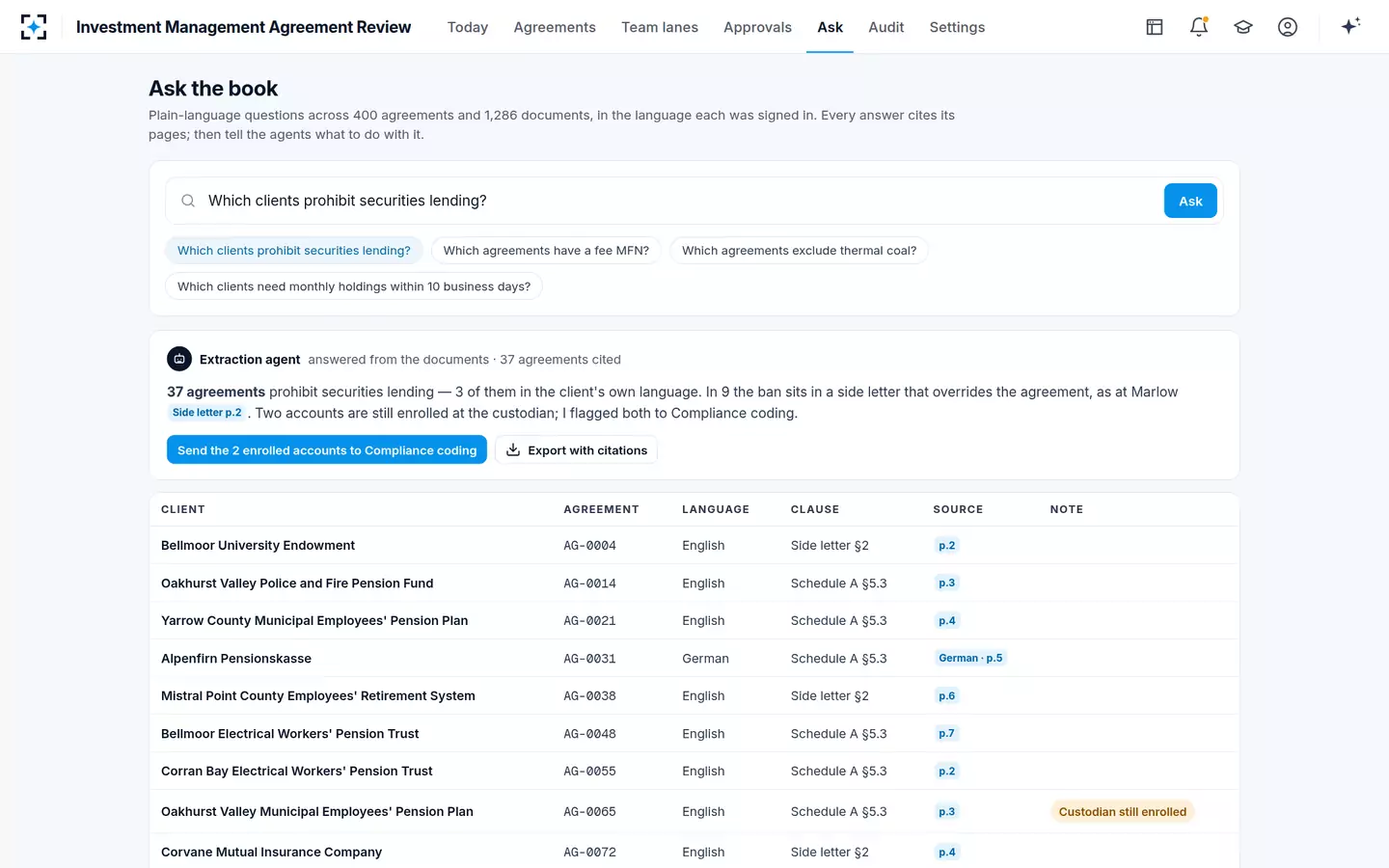Open source p.6 for Mistral Point County

tap(947, 696)
